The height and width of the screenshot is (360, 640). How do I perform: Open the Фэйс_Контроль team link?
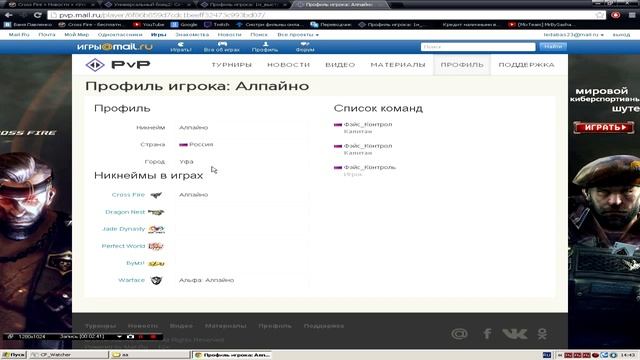tap(370, 167)
